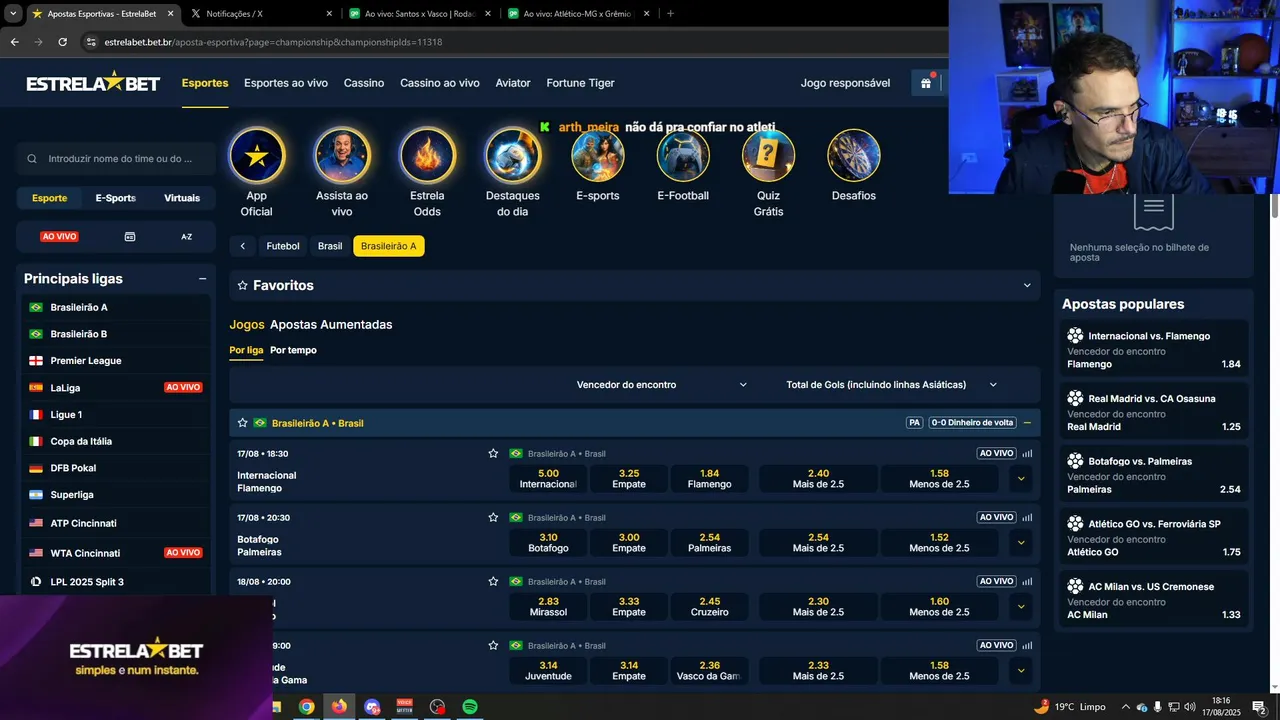Screen dimensions: 1280x720
Task: Click the browser reload button
Action: [62, 42]
